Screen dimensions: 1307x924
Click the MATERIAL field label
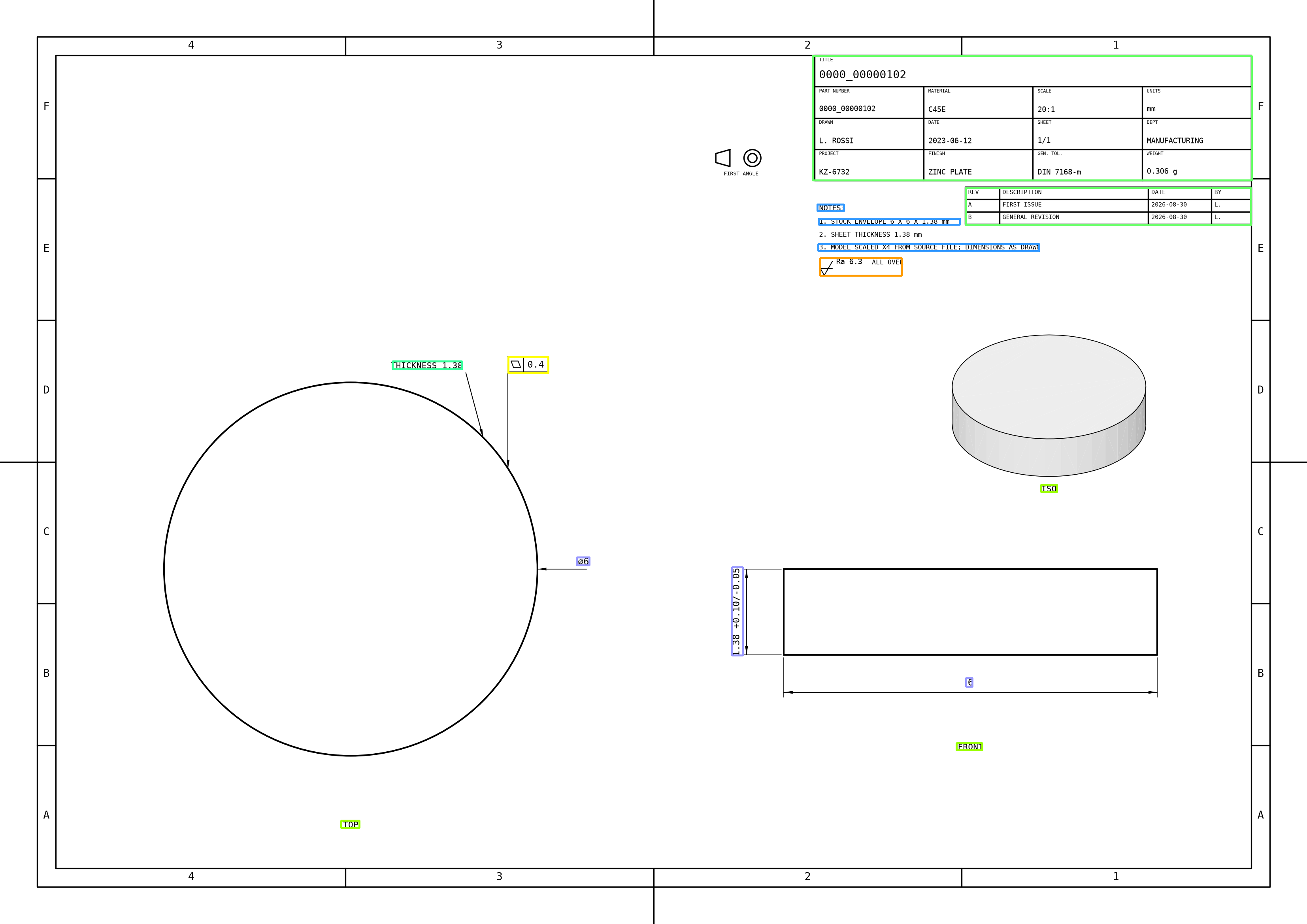tap(939, 91)
